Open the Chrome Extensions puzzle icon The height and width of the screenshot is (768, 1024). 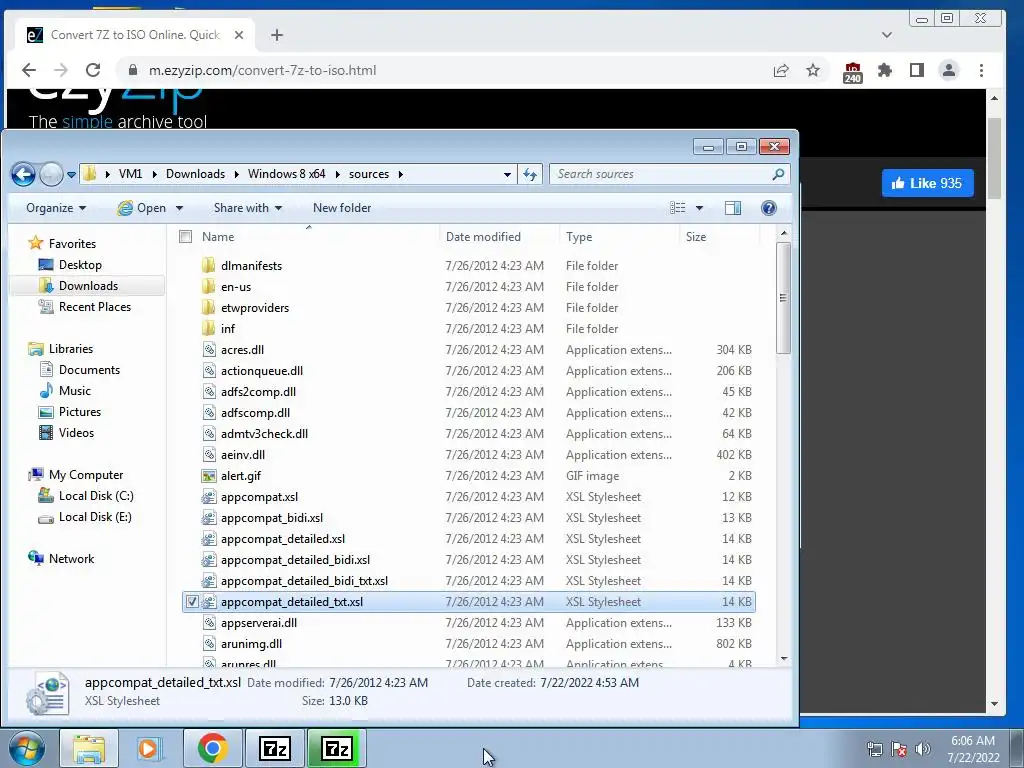coord(884,70)
